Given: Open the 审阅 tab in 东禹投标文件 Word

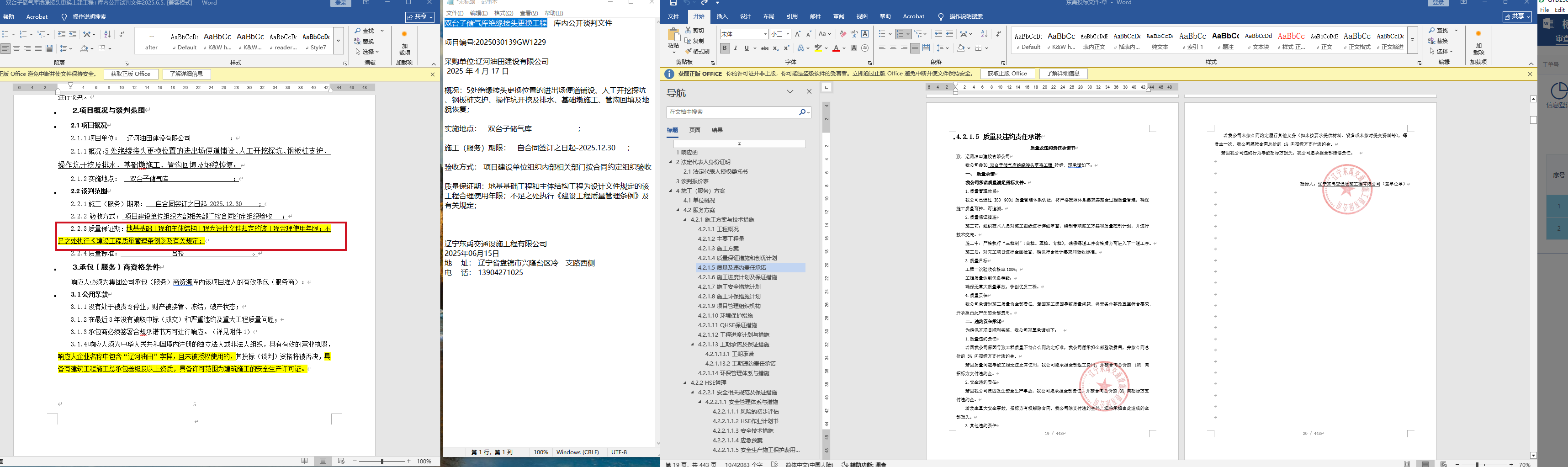Looking at the screenshot, I should point(839,16).
